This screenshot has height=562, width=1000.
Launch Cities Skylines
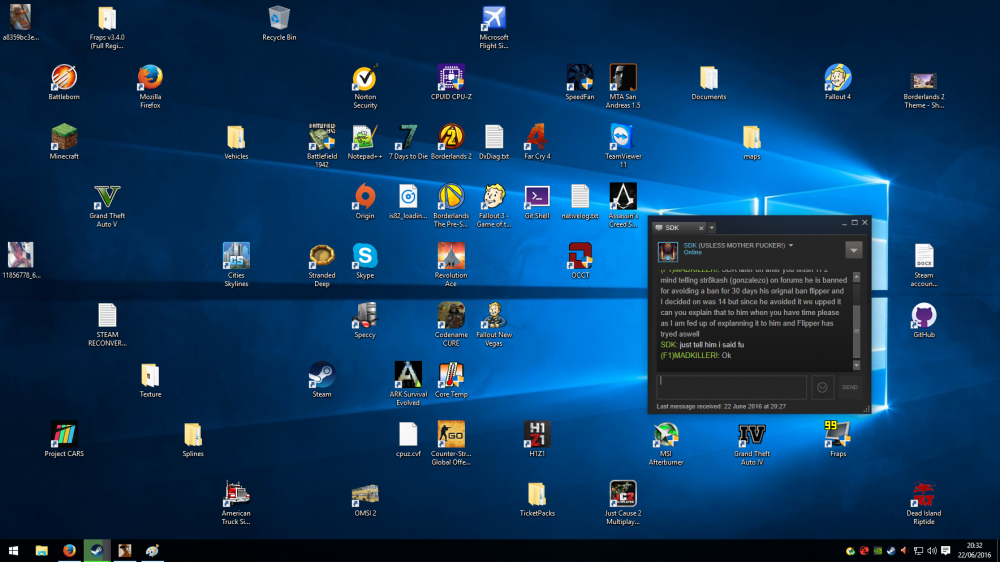[x=236, y=265]
